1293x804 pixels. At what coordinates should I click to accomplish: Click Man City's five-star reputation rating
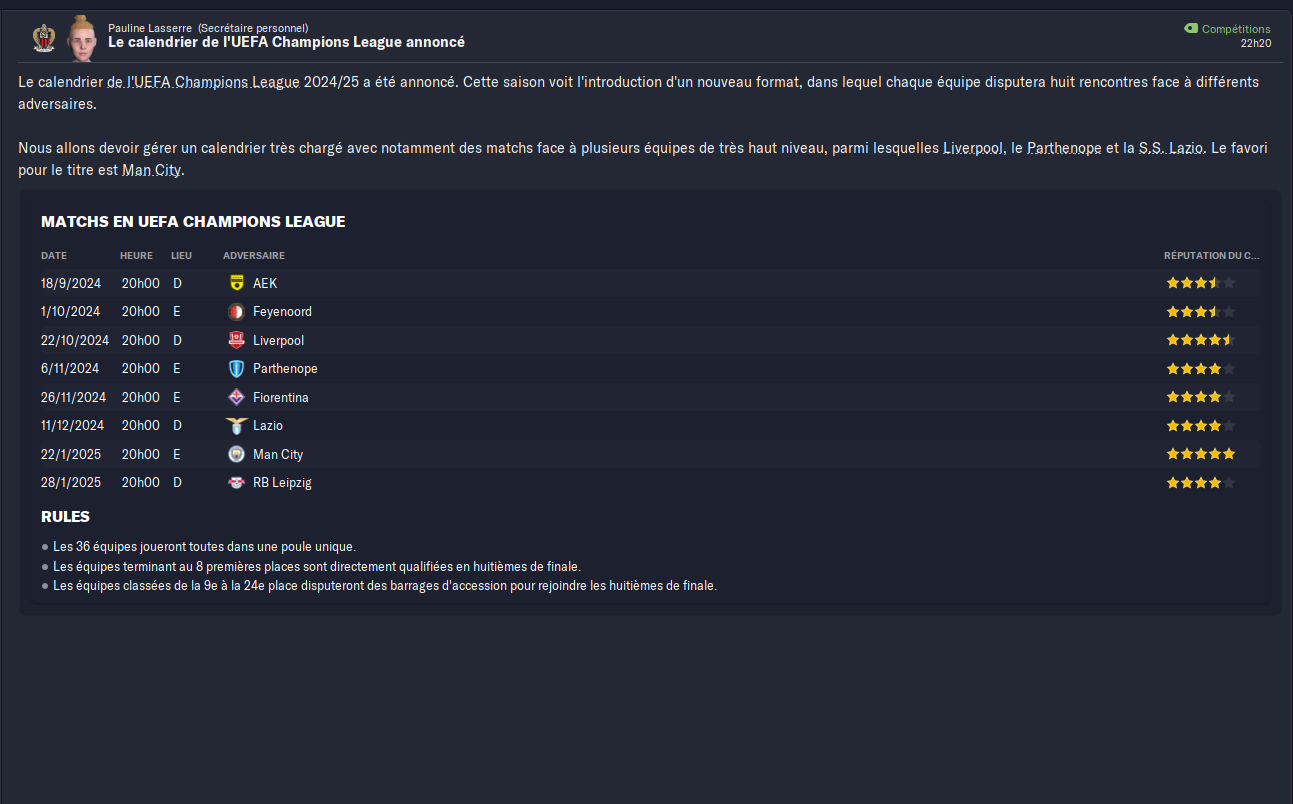(x=1200, y=454)
